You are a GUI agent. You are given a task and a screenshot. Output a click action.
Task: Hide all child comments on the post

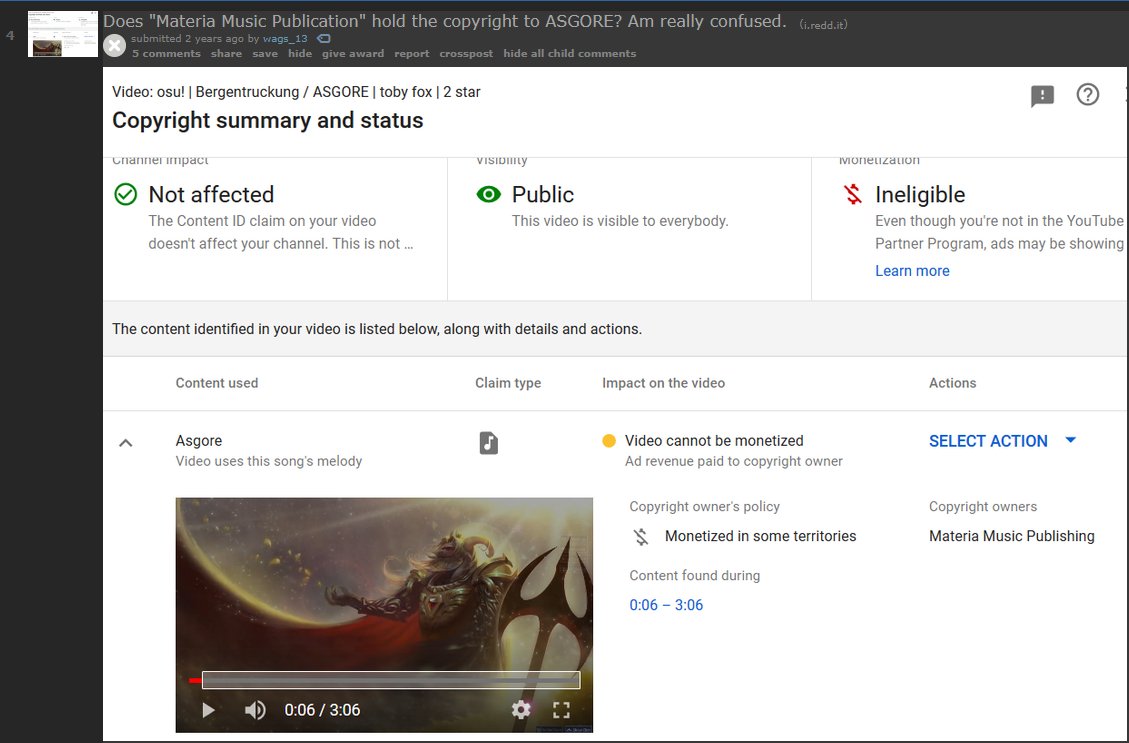pos(569,54)
